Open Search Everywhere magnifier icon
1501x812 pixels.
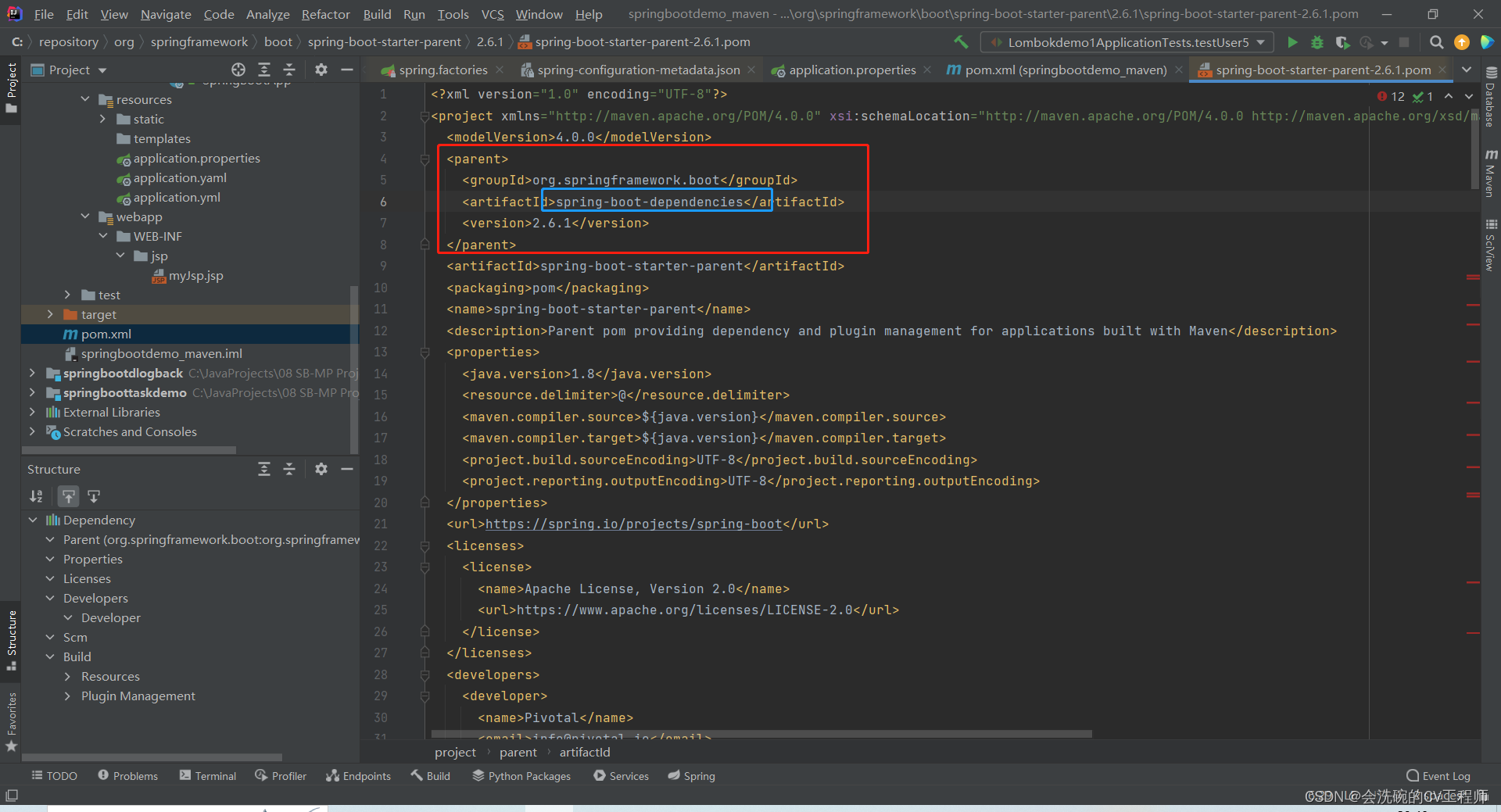click(x=1436, y=42)
